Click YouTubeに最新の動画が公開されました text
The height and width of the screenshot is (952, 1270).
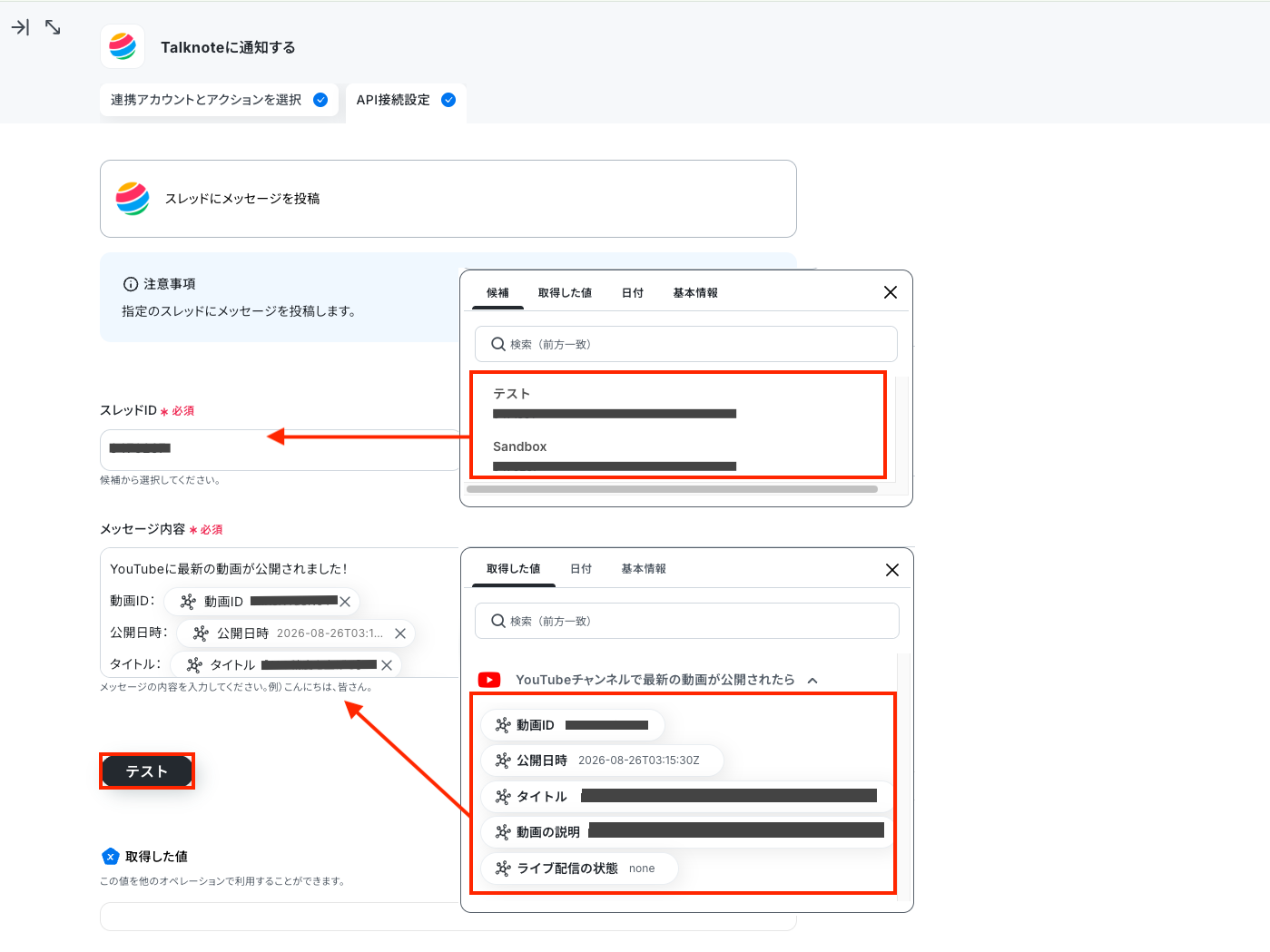(228, 569)
